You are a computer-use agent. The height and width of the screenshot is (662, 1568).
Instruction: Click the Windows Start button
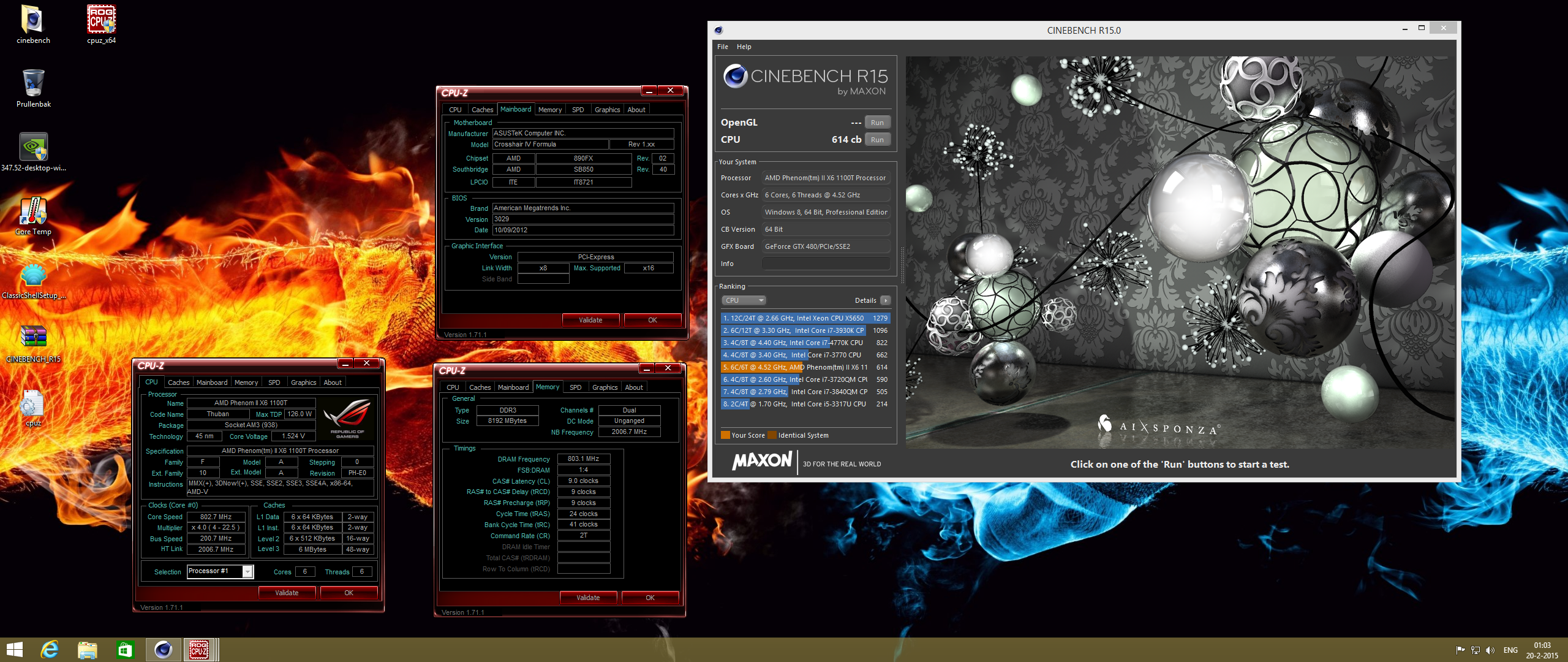coord(14,650)
